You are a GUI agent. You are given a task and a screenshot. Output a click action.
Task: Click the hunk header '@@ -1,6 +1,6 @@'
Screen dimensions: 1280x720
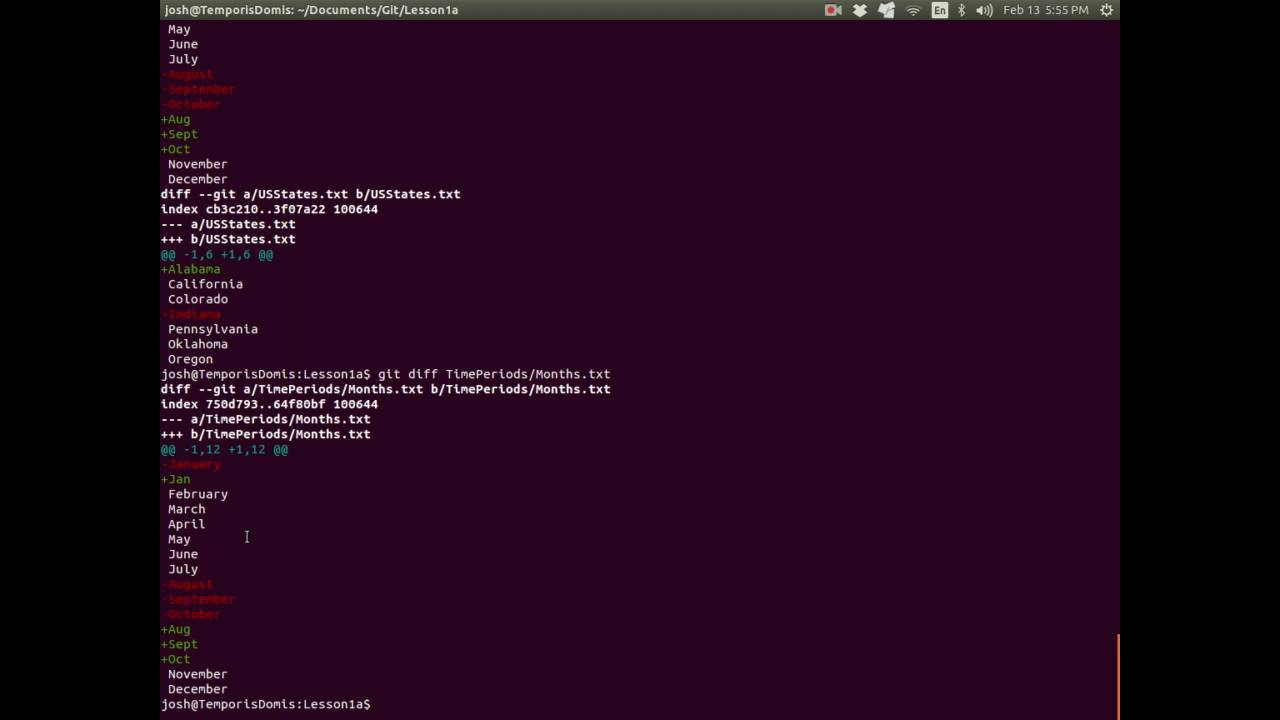click(217, 254)
